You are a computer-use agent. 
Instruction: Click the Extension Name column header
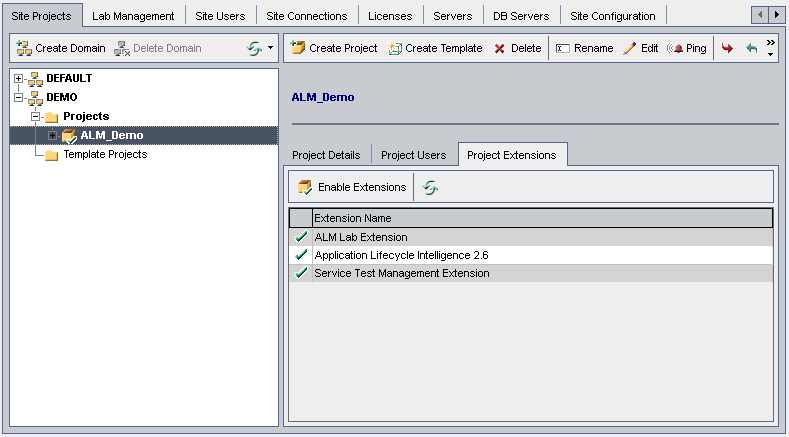pos(542,218)
